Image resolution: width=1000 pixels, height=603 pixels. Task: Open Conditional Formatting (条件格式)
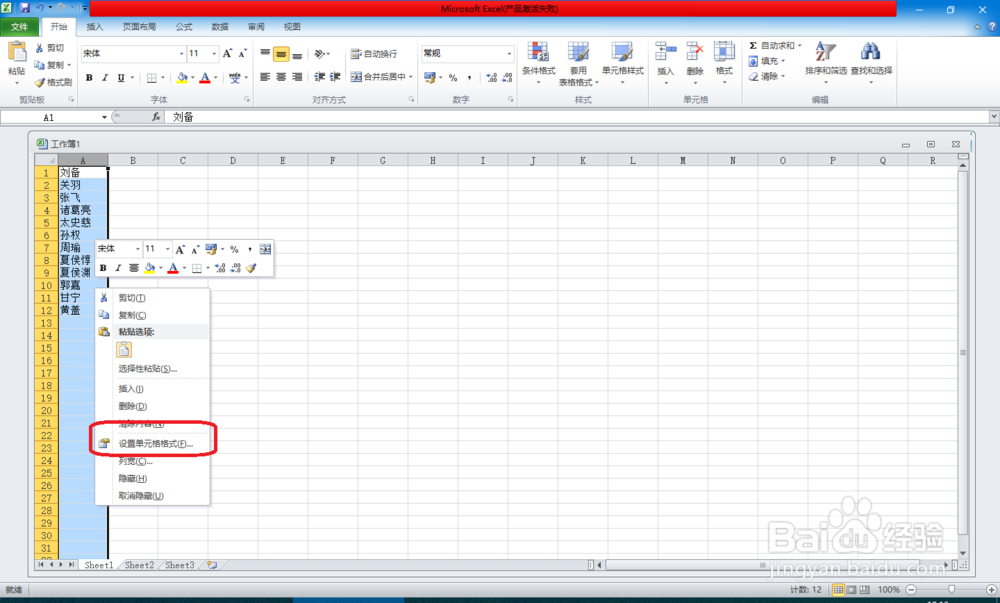pyautogui.click(x=538, y=64)
